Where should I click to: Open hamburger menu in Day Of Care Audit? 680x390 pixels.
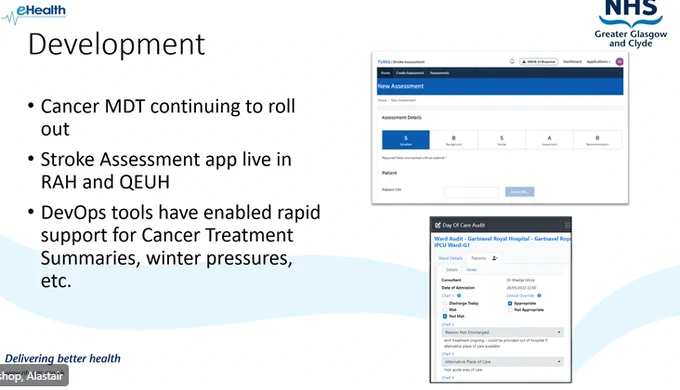tap(567, 225)
